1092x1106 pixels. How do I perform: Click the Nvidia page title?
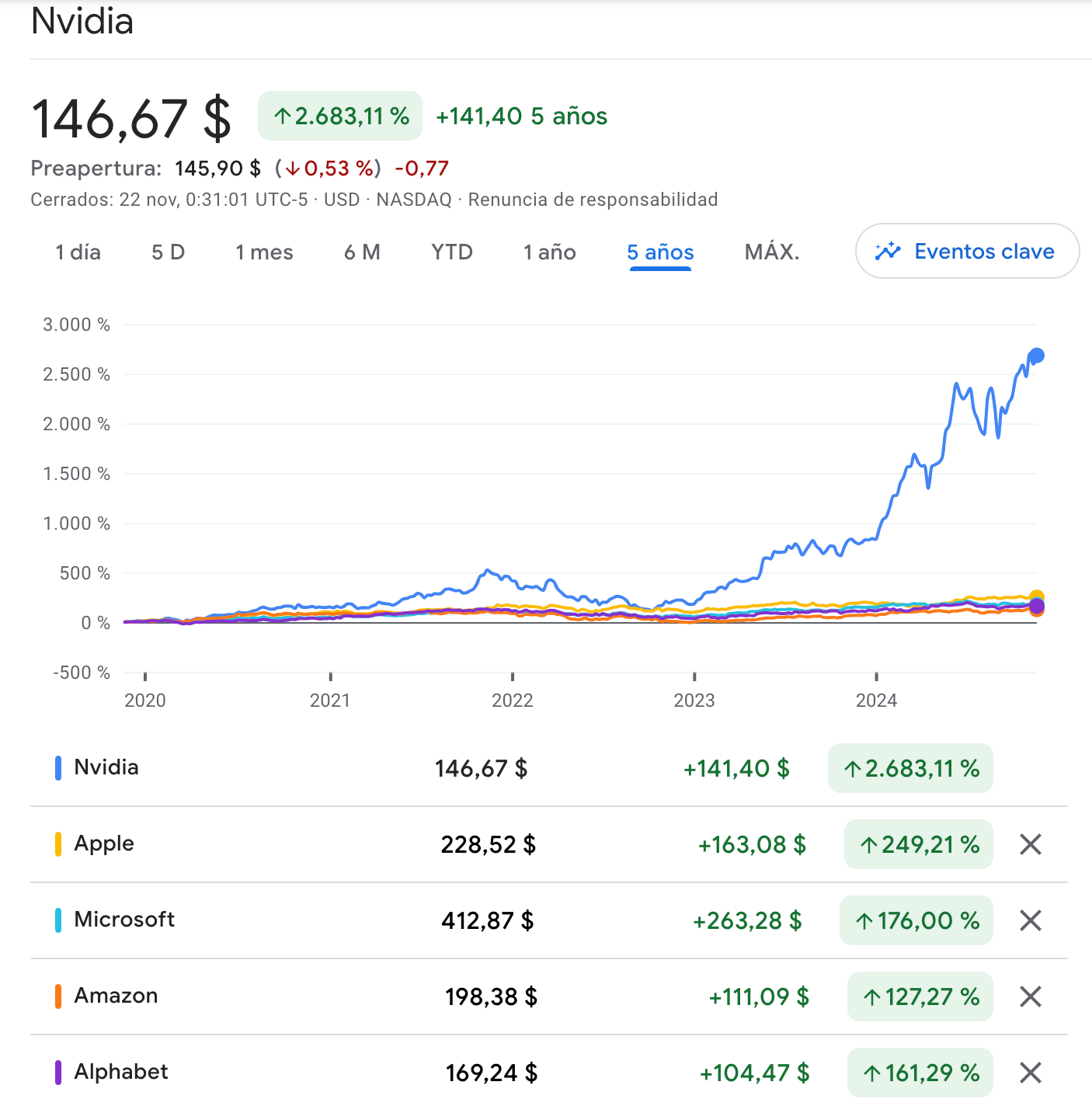coord(82,21)
